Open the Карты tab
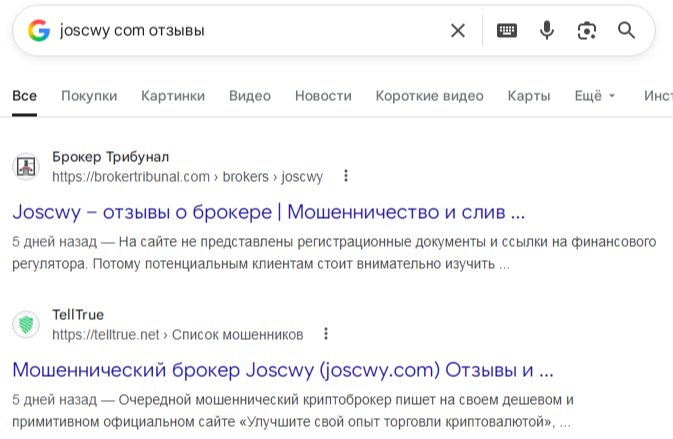The height and width of the screenshot is (439, 673). [529, 96]
